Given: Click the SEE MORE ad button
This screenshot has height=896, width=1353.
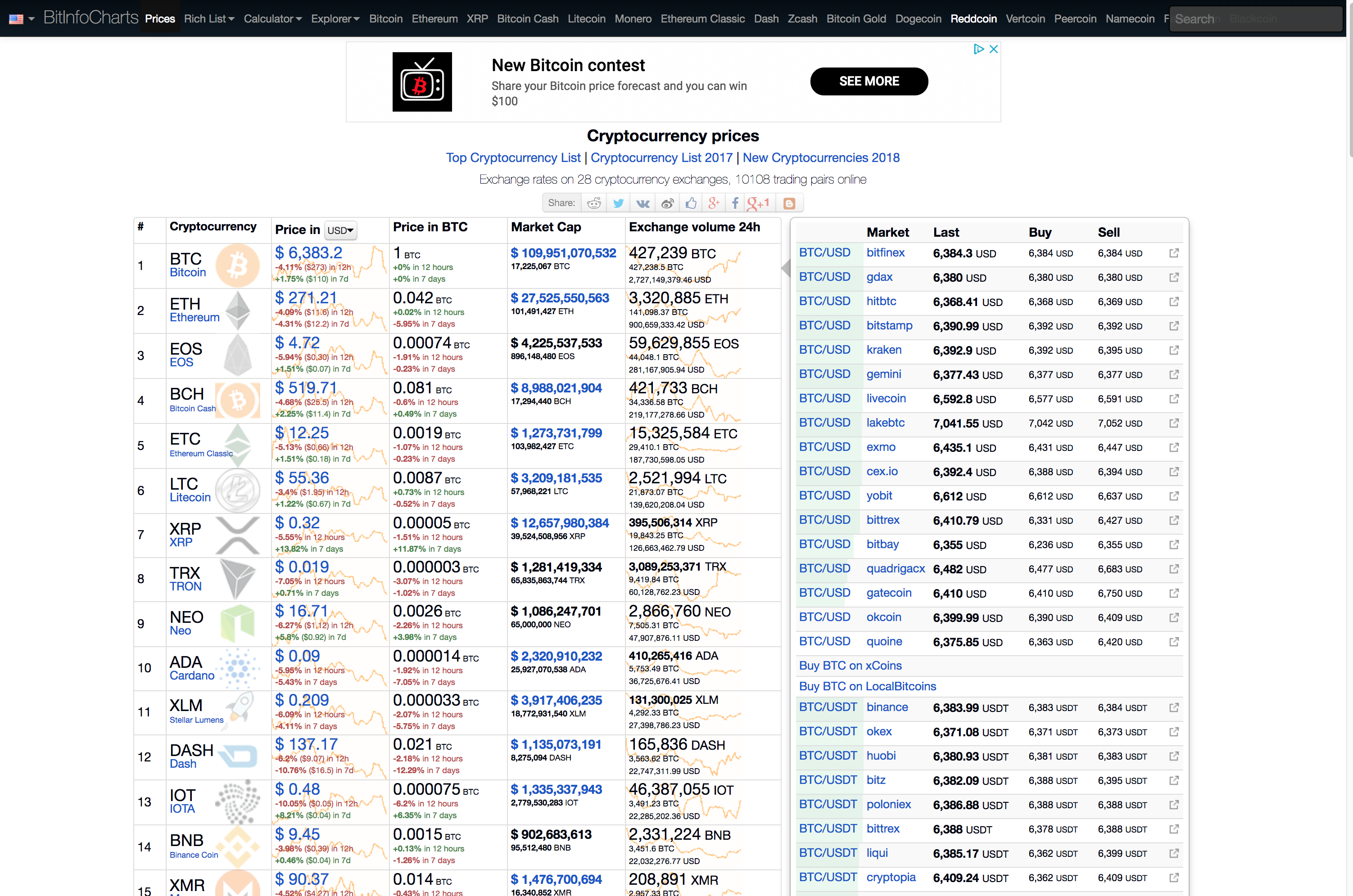Looking at the screenshot, I should click(x=869, y=81).
